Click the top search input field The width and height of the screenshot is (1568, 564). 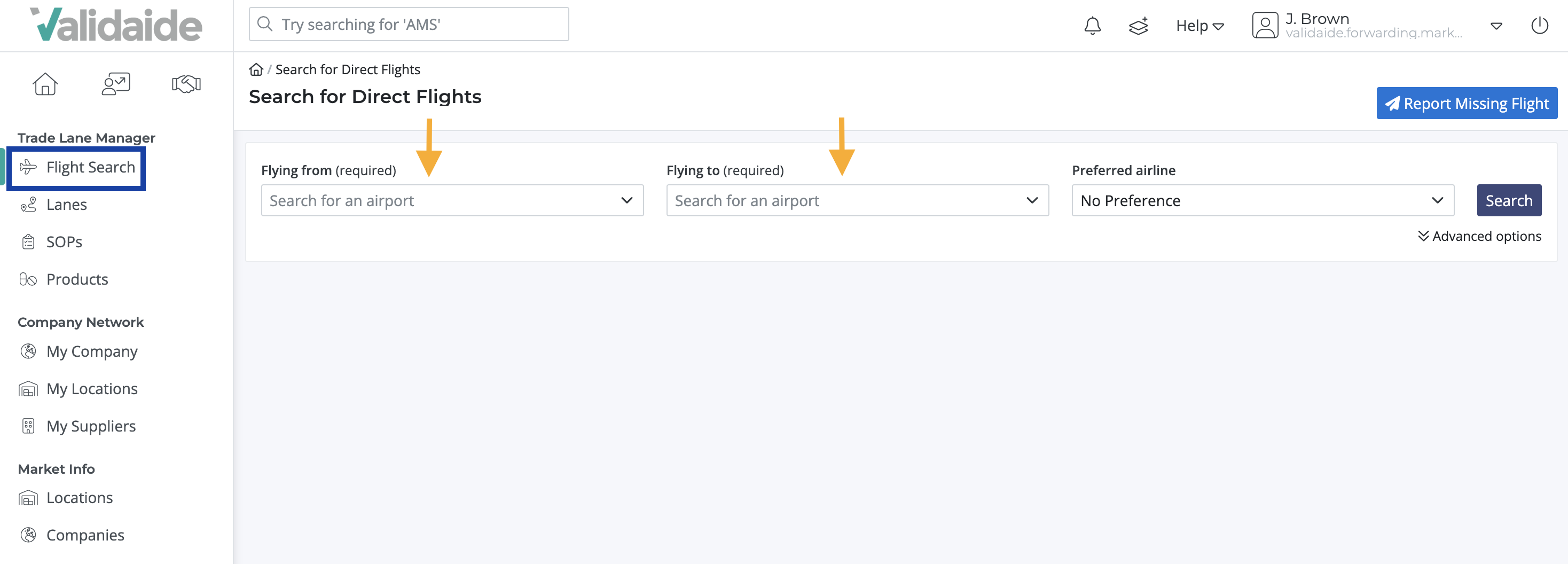pyautogui.click(x=409, y=25)
